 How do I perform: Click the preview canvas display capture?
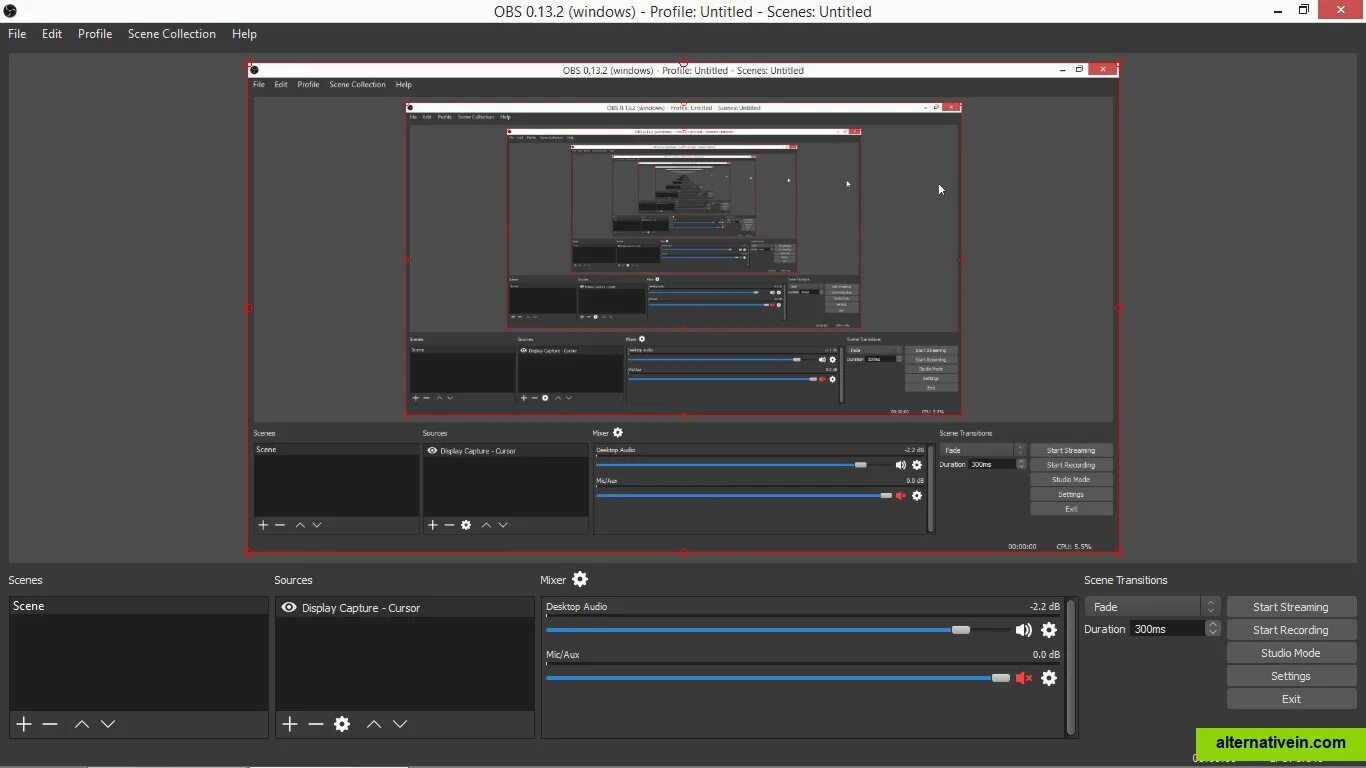click(683, 307)
